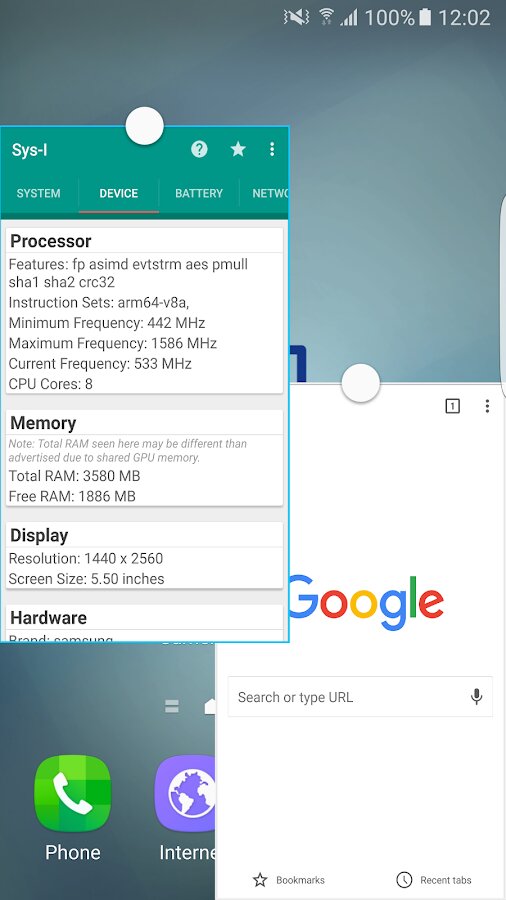Image resolution: width=506 pixels, height=900 pixels.
Task: Tap the Wi-Fi icon in status bar
Action: tap(326, 17)
